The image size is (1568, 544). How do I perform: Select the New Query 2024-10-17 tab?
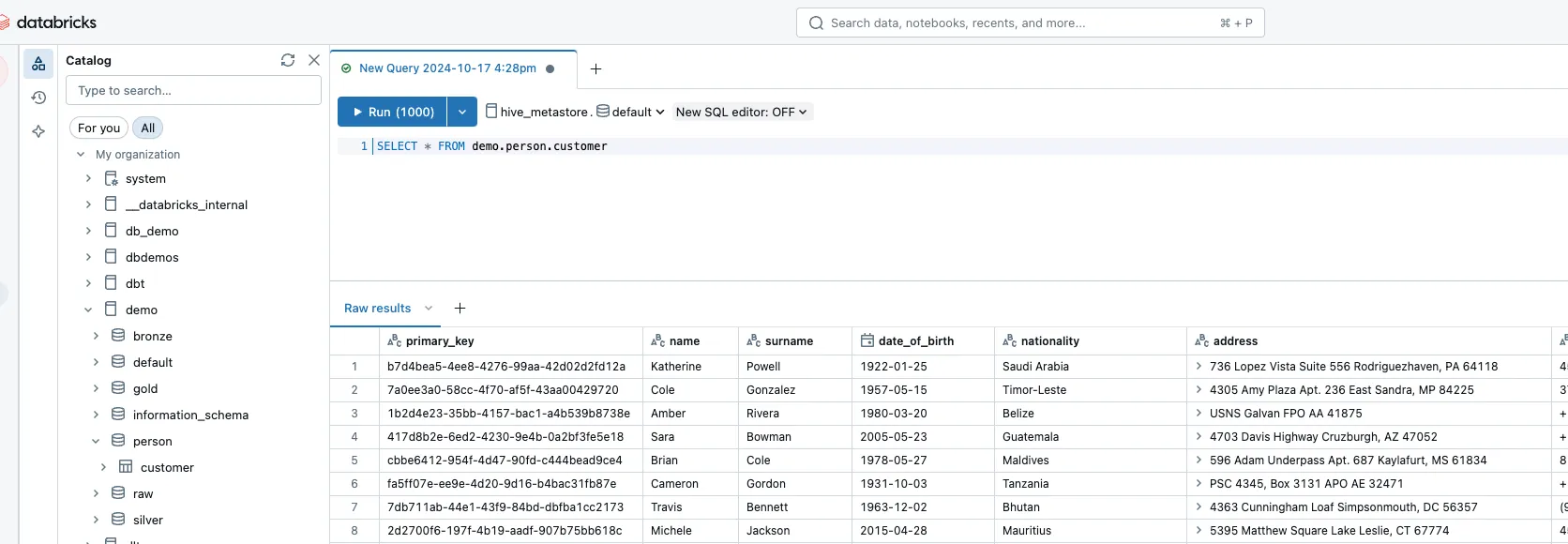click(x=447, y=68)
